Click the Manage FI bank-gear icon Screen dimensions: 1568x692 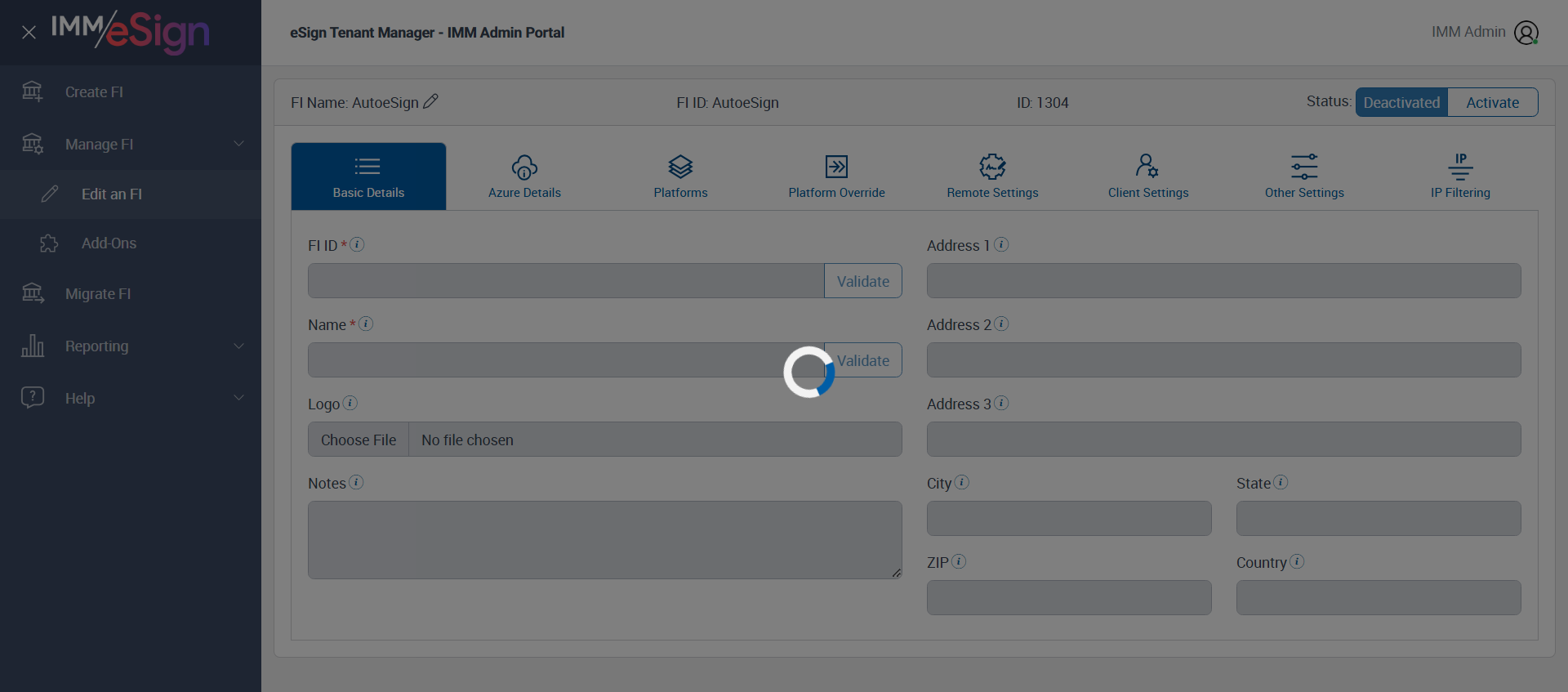(33, 144)
